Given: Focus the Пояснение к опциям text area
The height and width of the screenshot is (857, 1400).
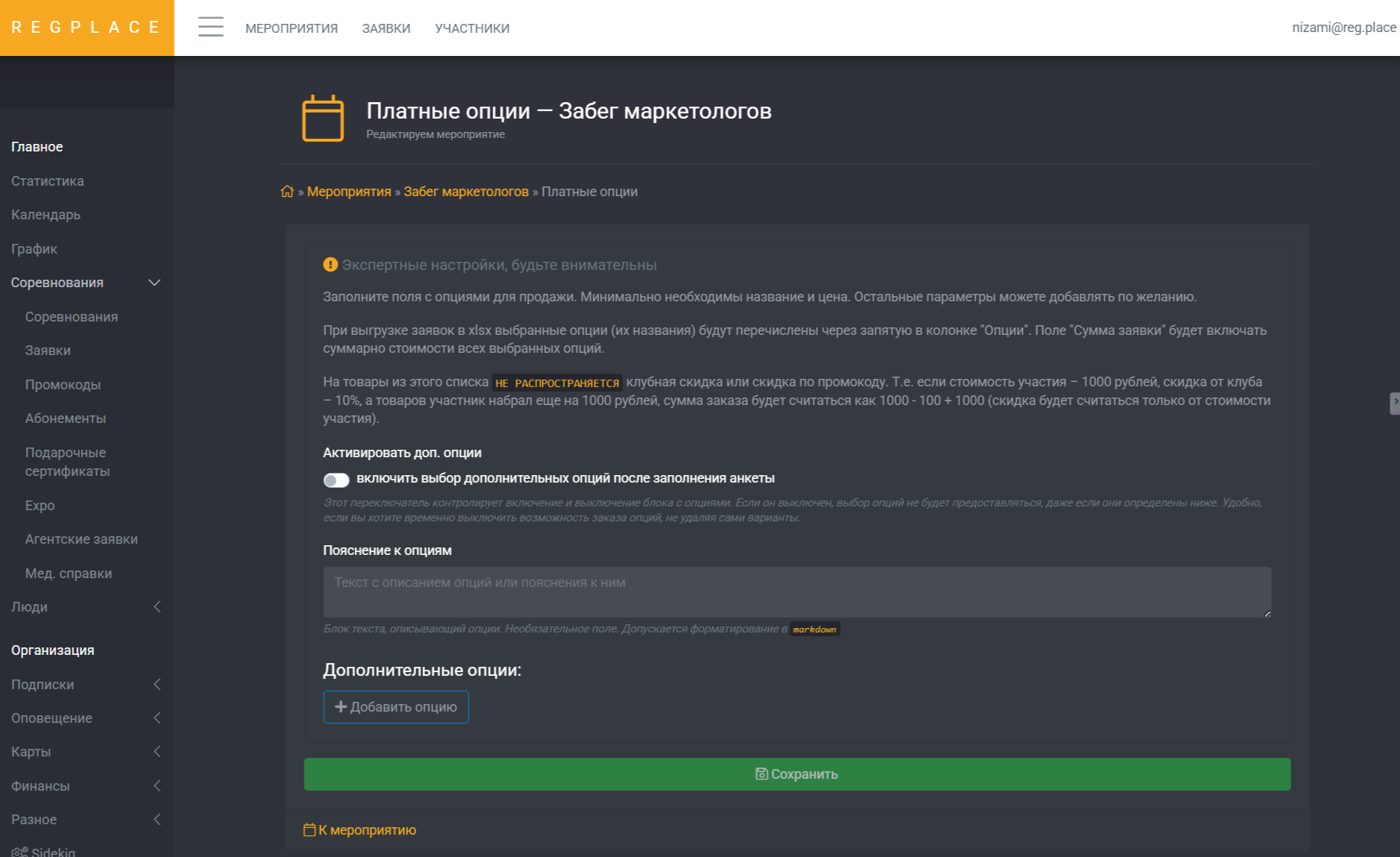Looking at the screenshot, I should tap(797, 592).
